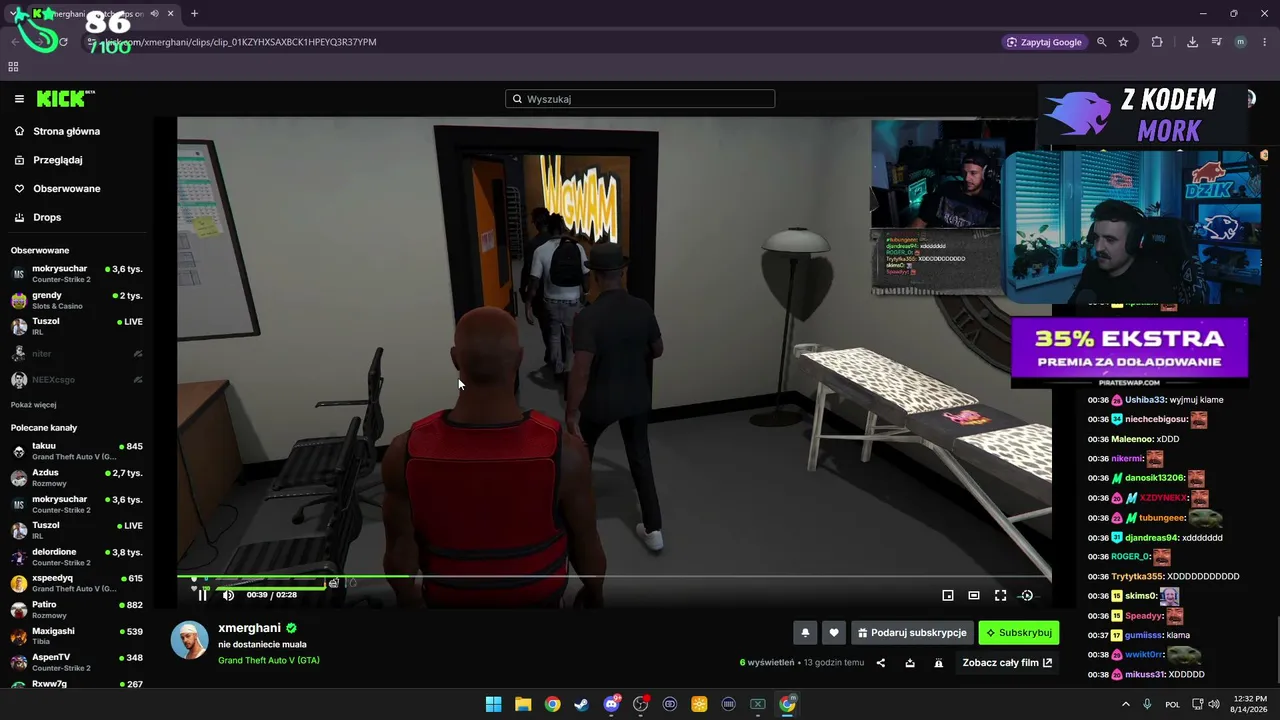Click djandreas94 username in chat
1280x720 pixels.
point(1152,538)
